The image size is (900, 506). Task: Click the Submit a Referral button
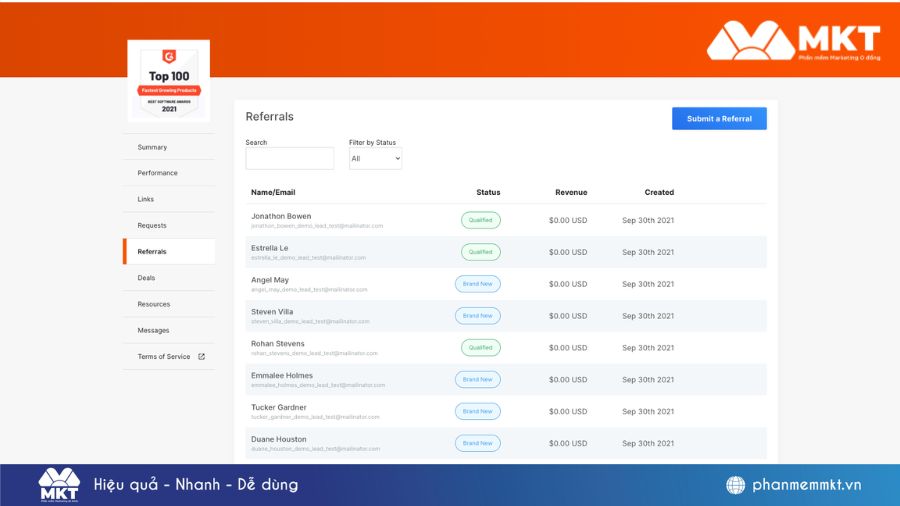tap(719, 119)
